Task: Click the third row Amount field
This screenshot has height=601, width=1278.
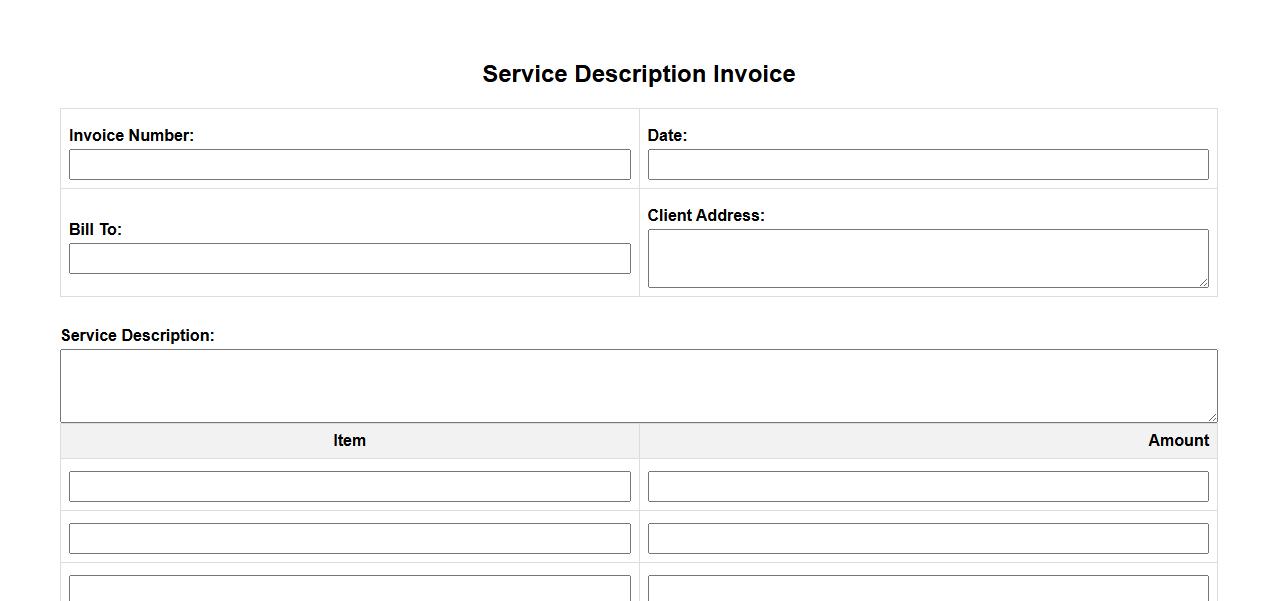Action: click(x=927, y=588)
